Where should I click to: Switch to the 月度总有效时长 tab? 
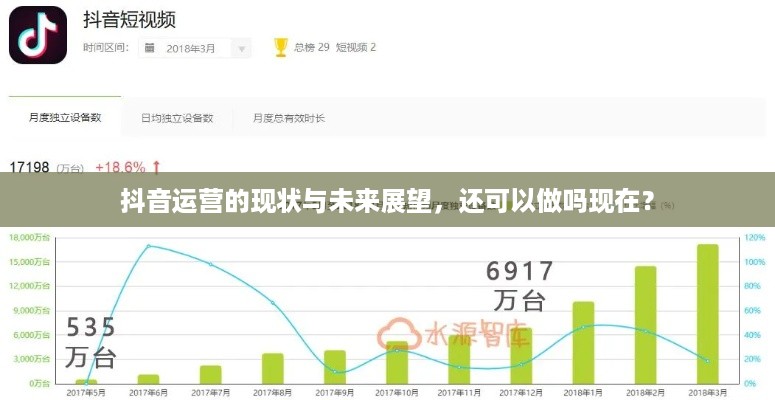[x=289, y=118]
